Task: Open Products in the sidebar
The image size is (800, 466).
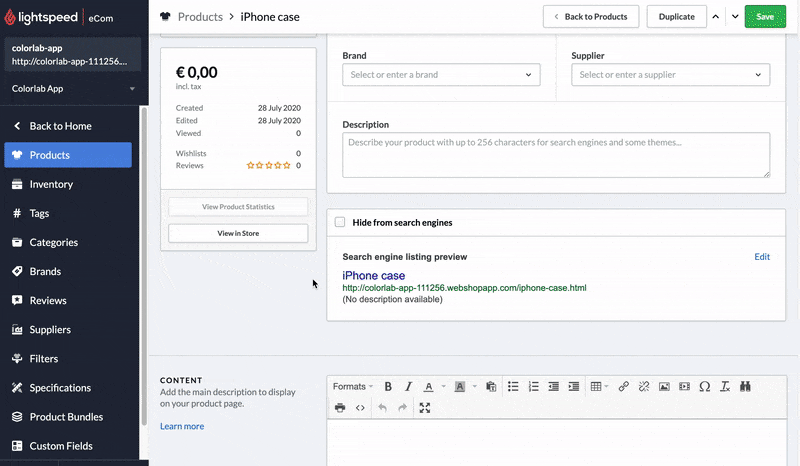Action: pyautogui.click(x=68, y=155)
